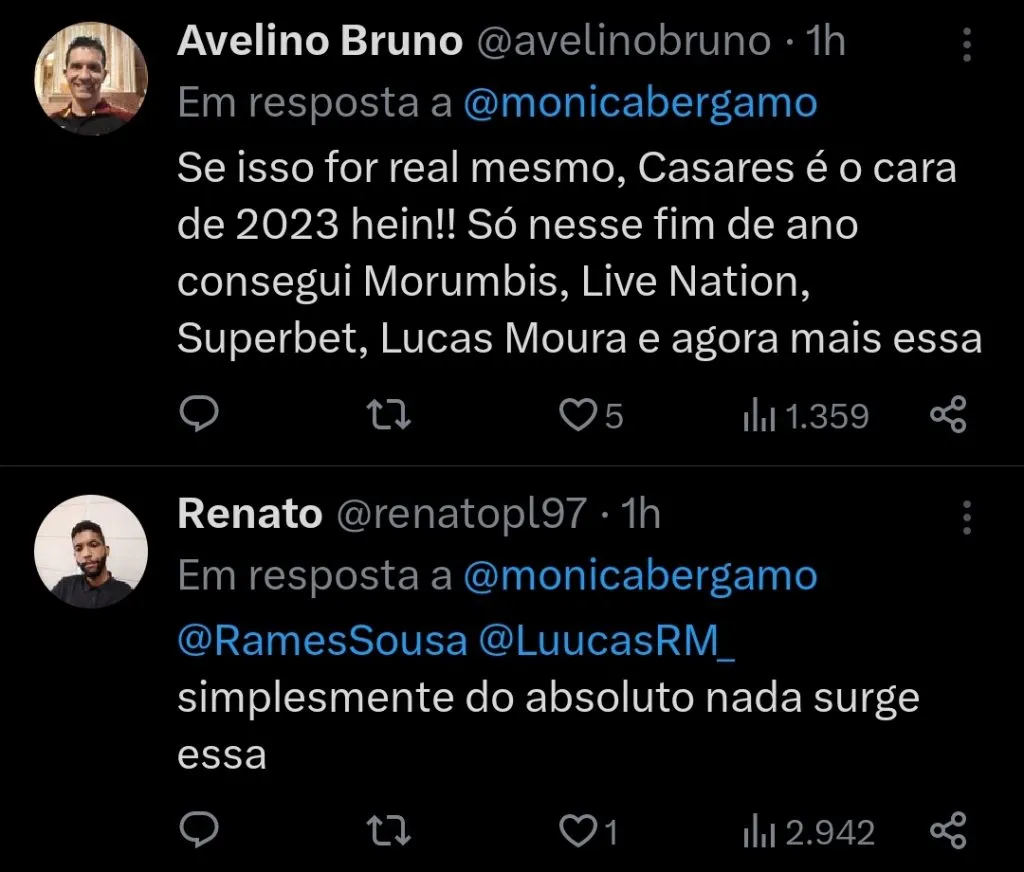Viewport: 1024px width, 872px height.
Task: Share Renato's tweet
Action: [948, 830]
